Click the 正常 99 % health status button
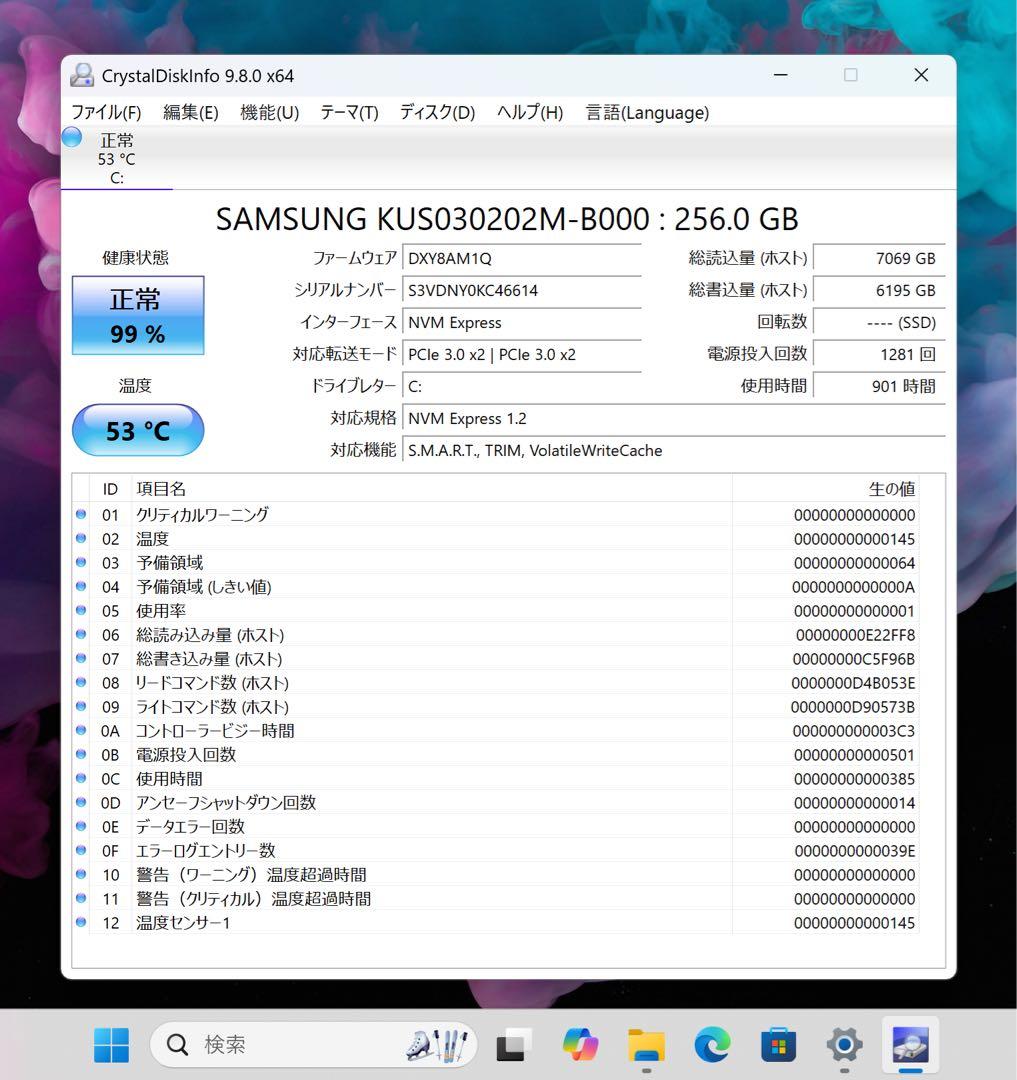Image resolution: width=1017 pixels, height=1080 pixels. 138,315
